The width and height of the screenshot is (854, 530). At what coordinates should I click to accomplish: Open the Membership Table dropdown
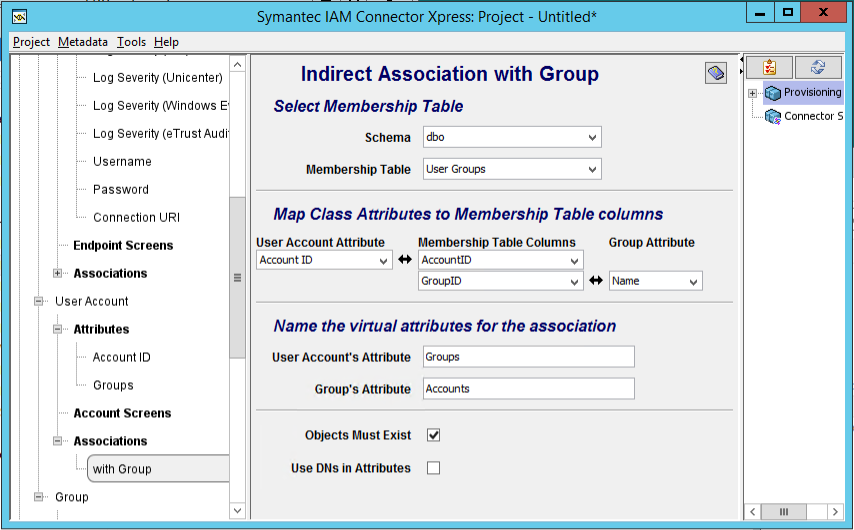point(512,169)
